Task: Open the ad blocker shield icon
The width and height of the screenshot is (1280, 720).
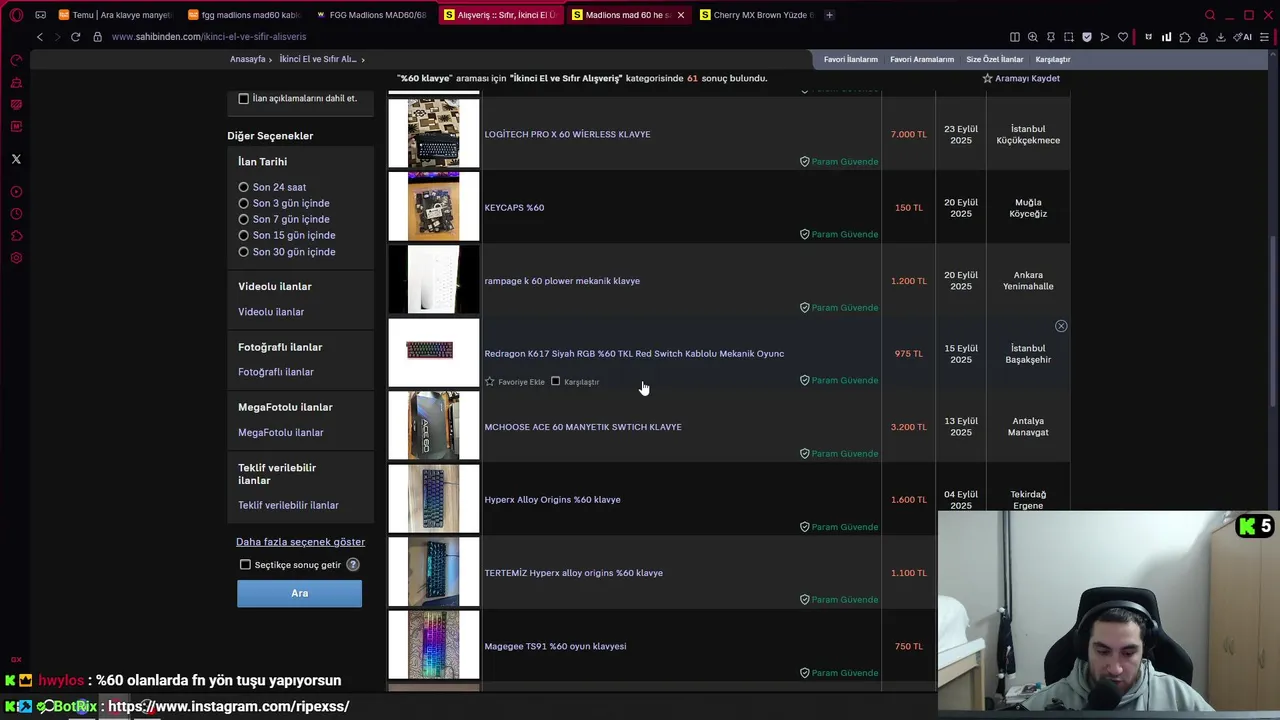Action: (1087, 37)
